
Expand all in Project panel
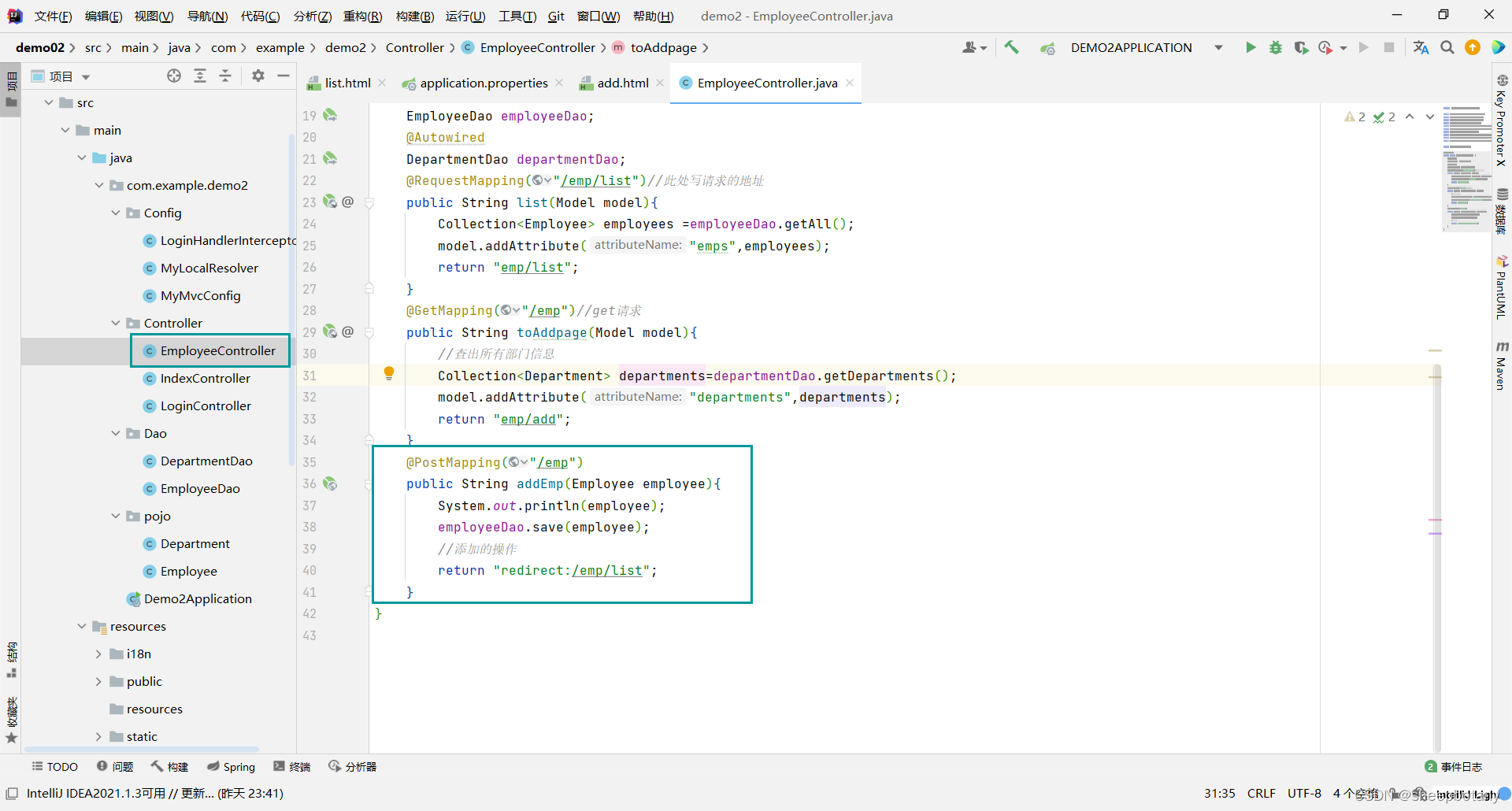pos(200,76)
